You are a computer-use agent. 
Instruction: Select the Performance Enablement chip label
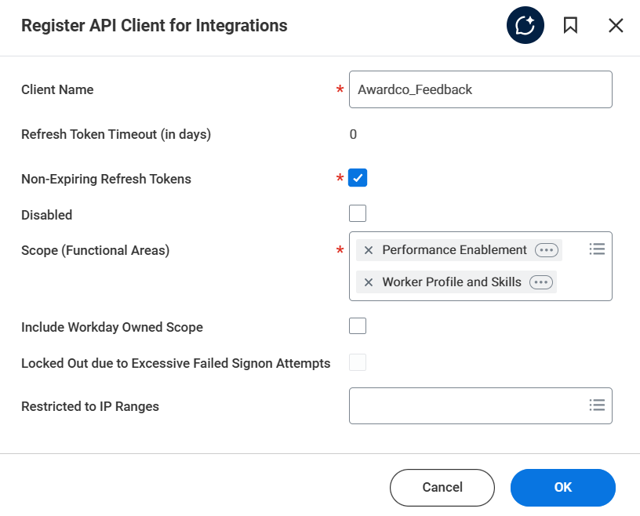click(454, 250)
